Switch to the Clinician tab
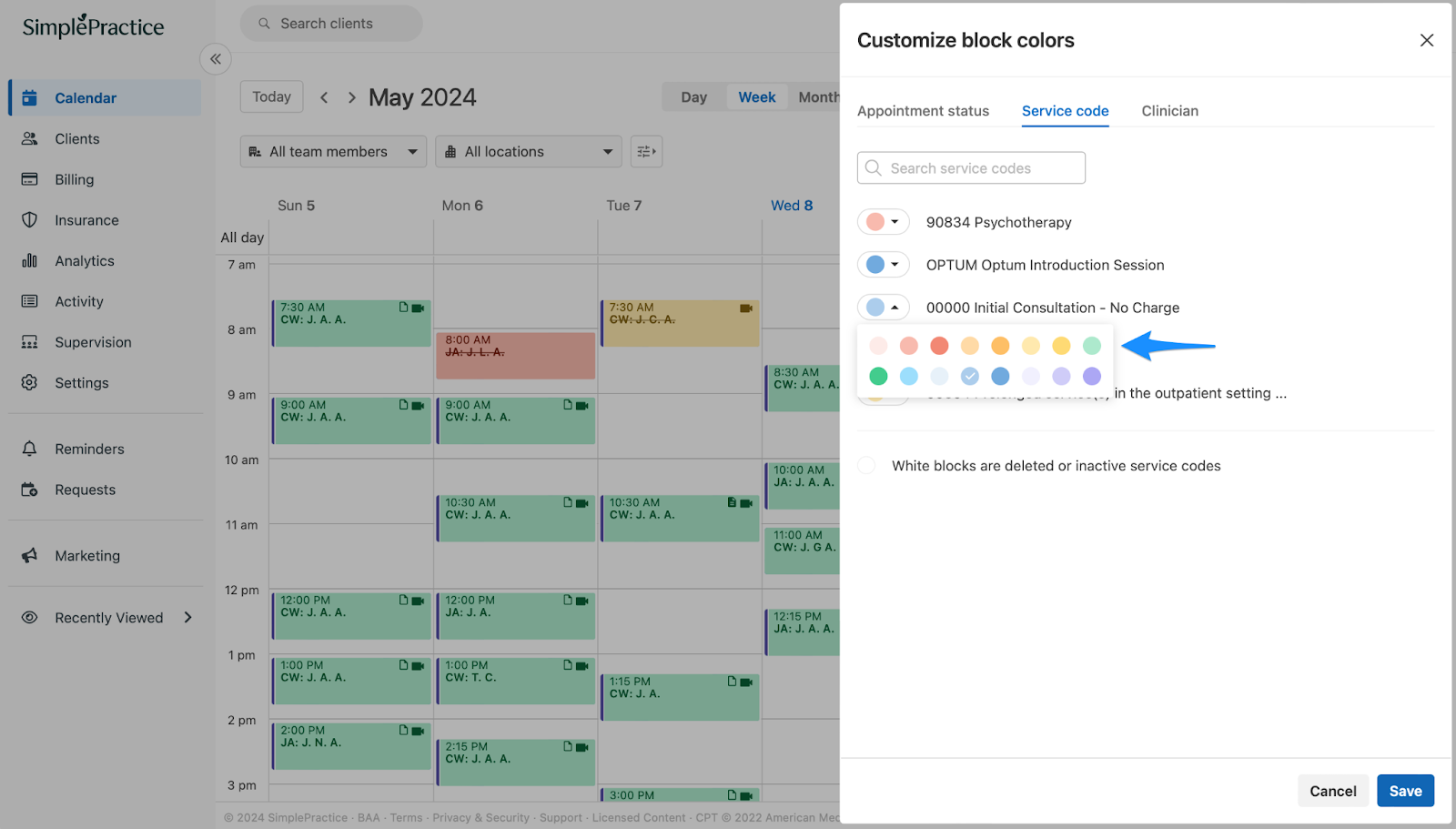This screenshot has height=829, width=1456. [1169, 111]
